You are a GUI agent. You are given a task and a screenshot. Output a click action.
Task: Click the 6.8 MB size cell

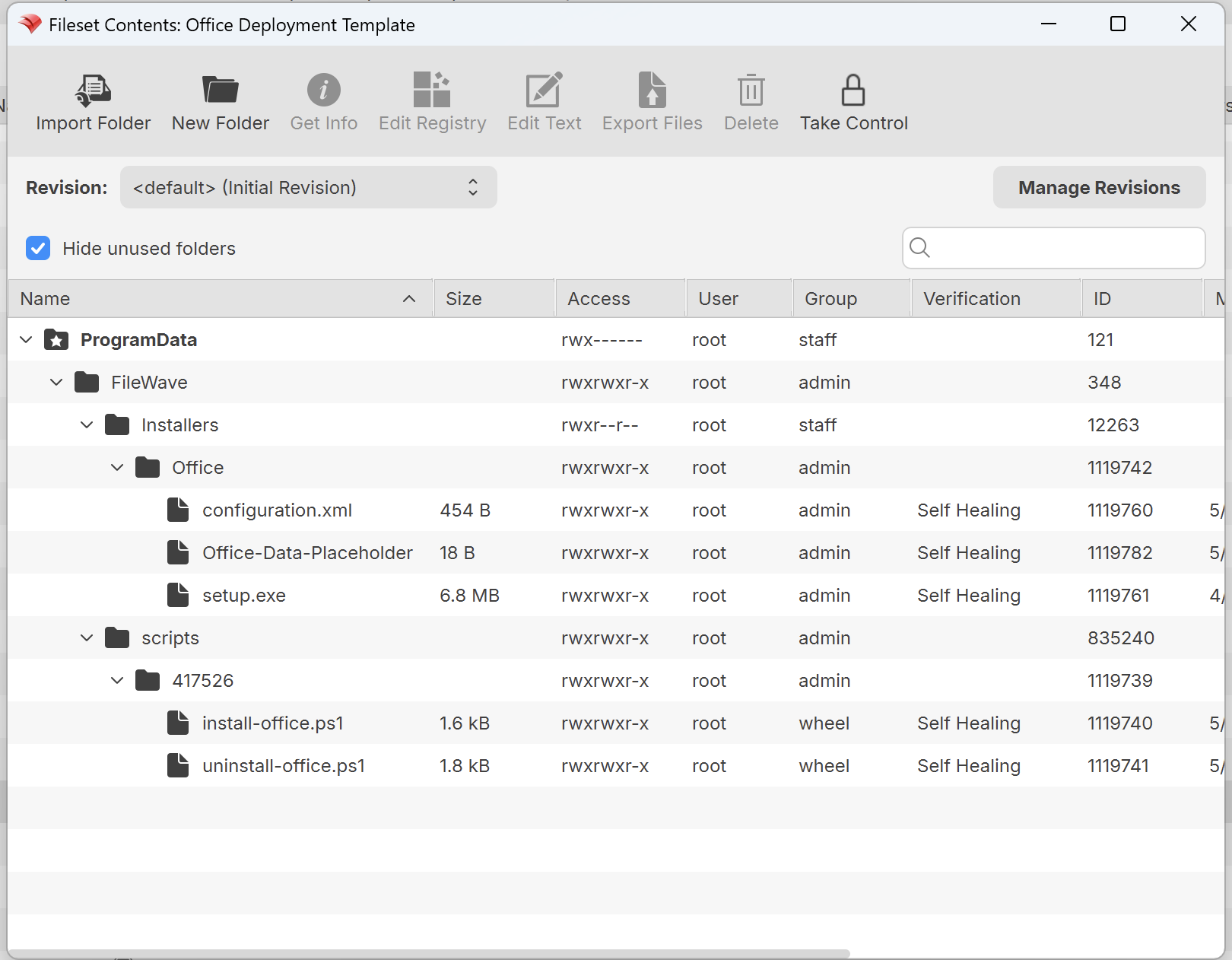click(x=469, y=596)
